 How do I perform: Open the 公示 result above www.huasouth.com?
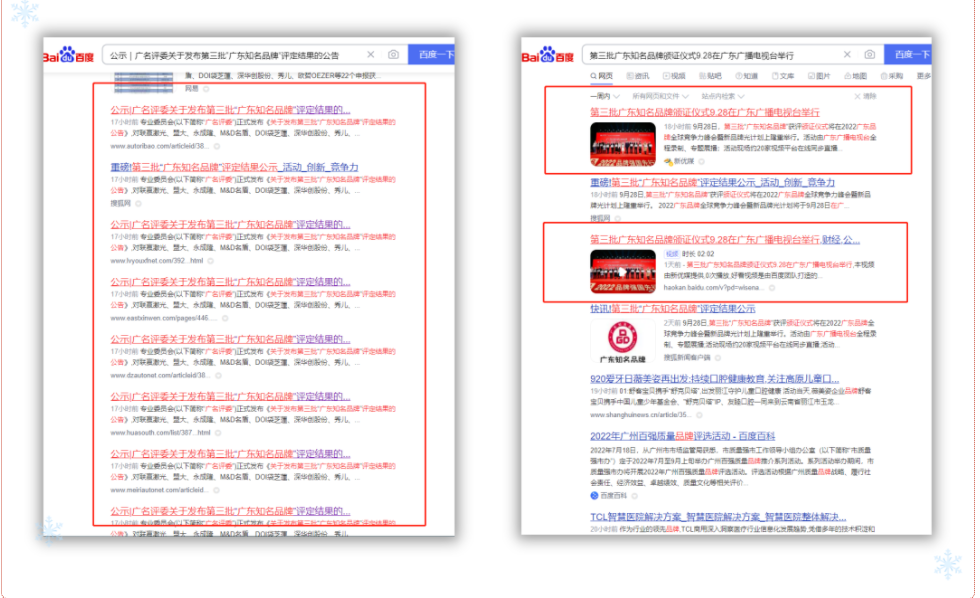tap(230, 397)
